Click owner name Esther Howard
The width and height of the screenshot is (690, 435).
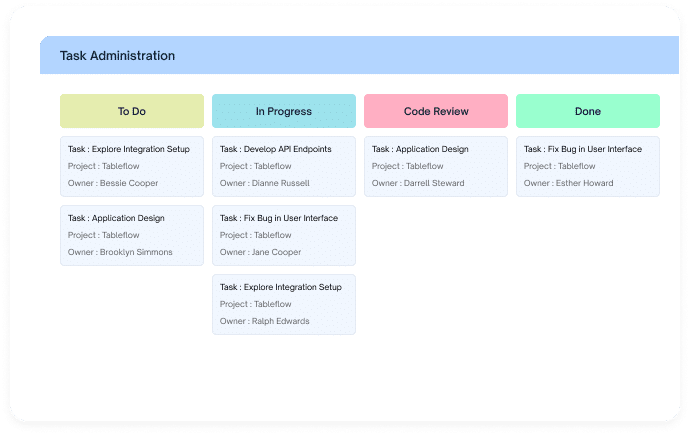click(584, 183)
